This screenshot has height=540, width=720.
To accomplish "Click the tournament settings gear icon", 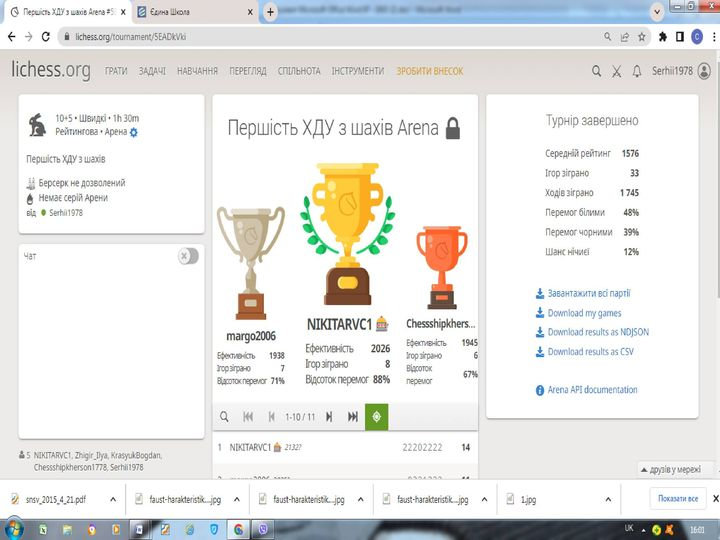I will 134,132.
